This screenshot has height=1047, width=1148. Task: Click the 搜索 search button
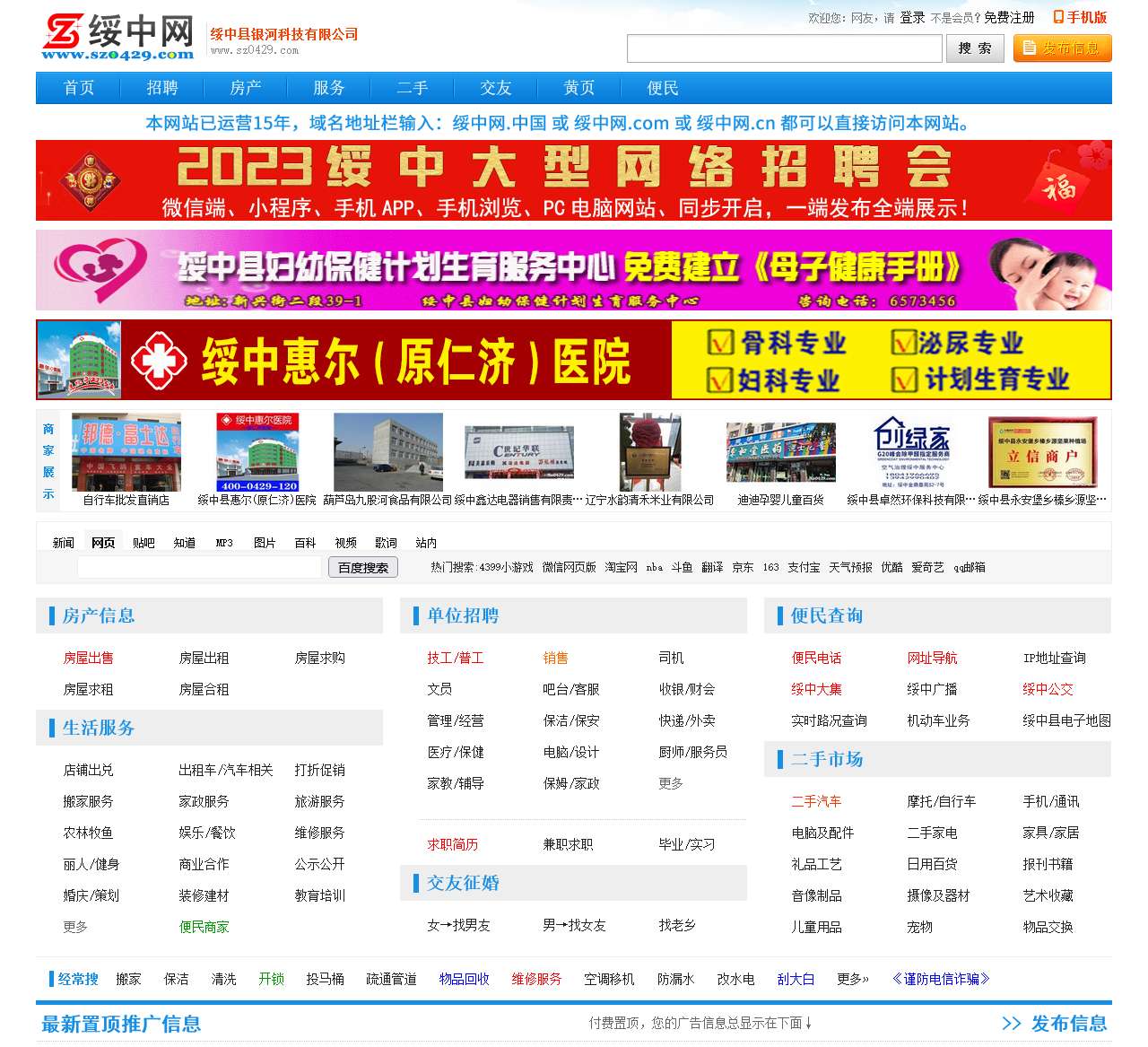point(975,48)
